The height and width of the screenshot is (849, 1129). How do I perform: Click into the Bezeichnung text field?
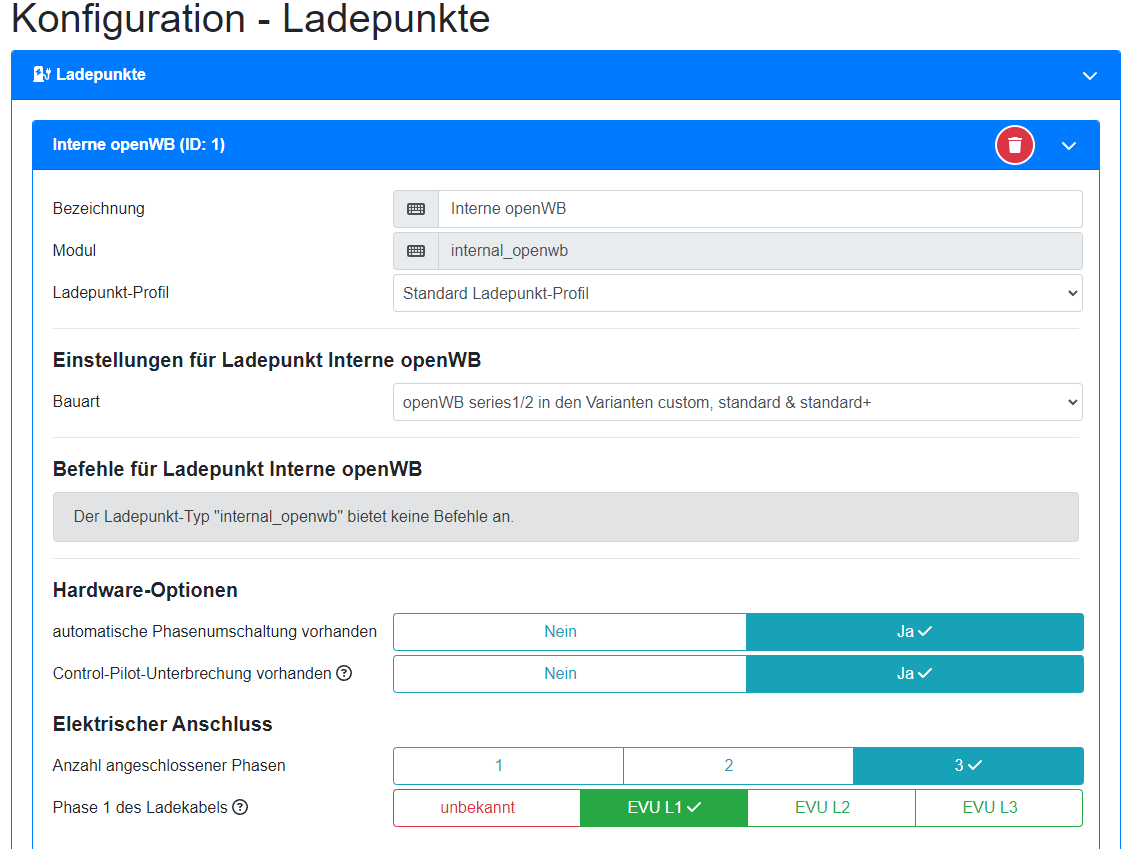click(759, 209)
